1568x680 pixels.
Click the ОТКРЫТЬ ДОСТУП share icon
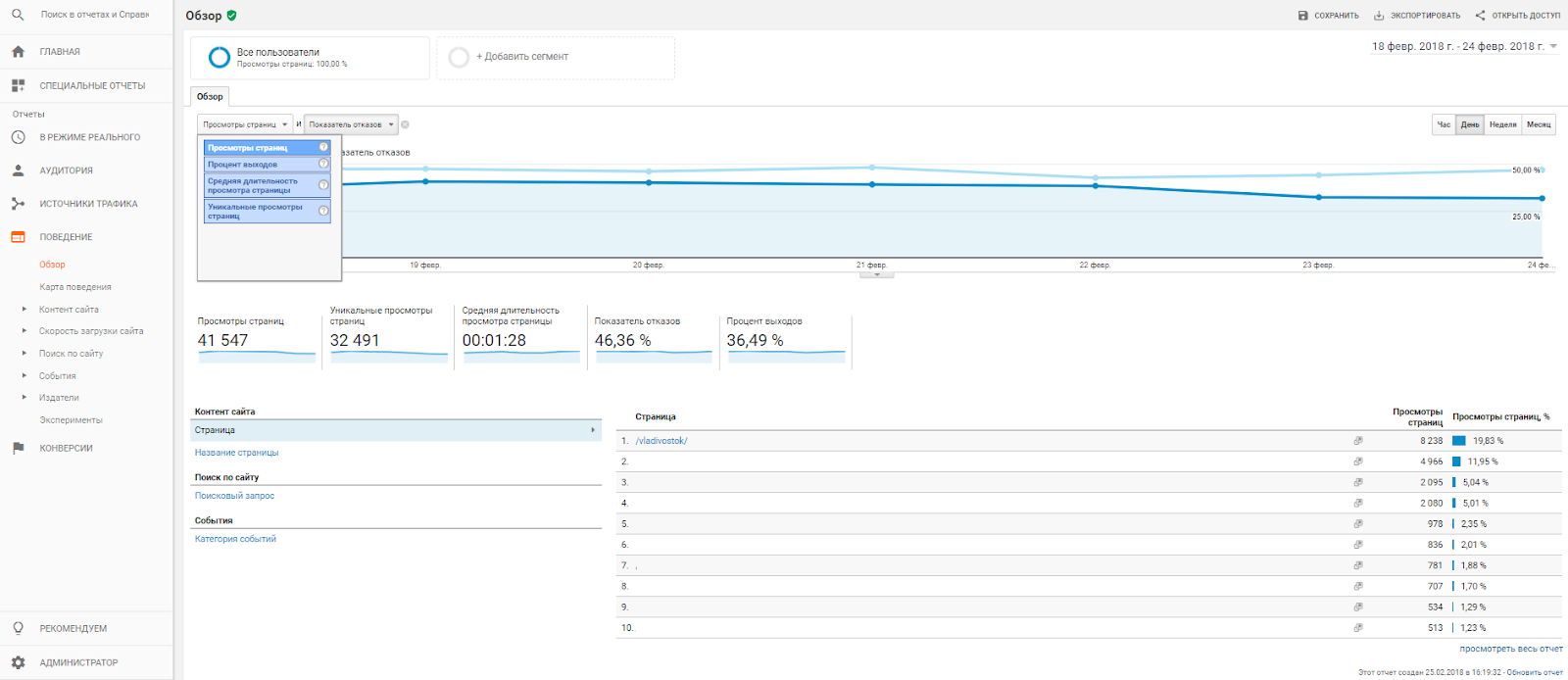(1481, 16)
